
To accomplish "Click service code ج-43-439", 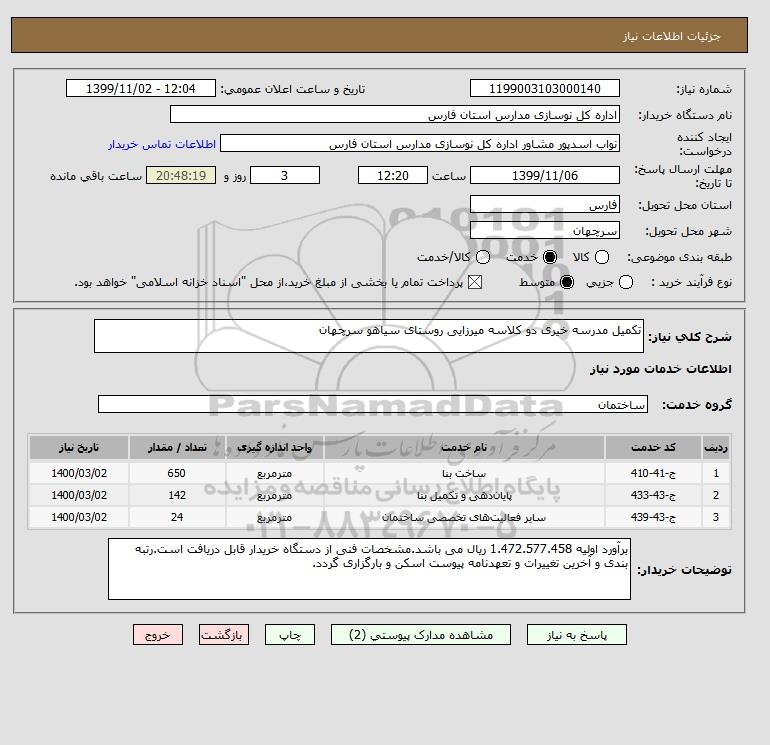I will coord(653,517).
